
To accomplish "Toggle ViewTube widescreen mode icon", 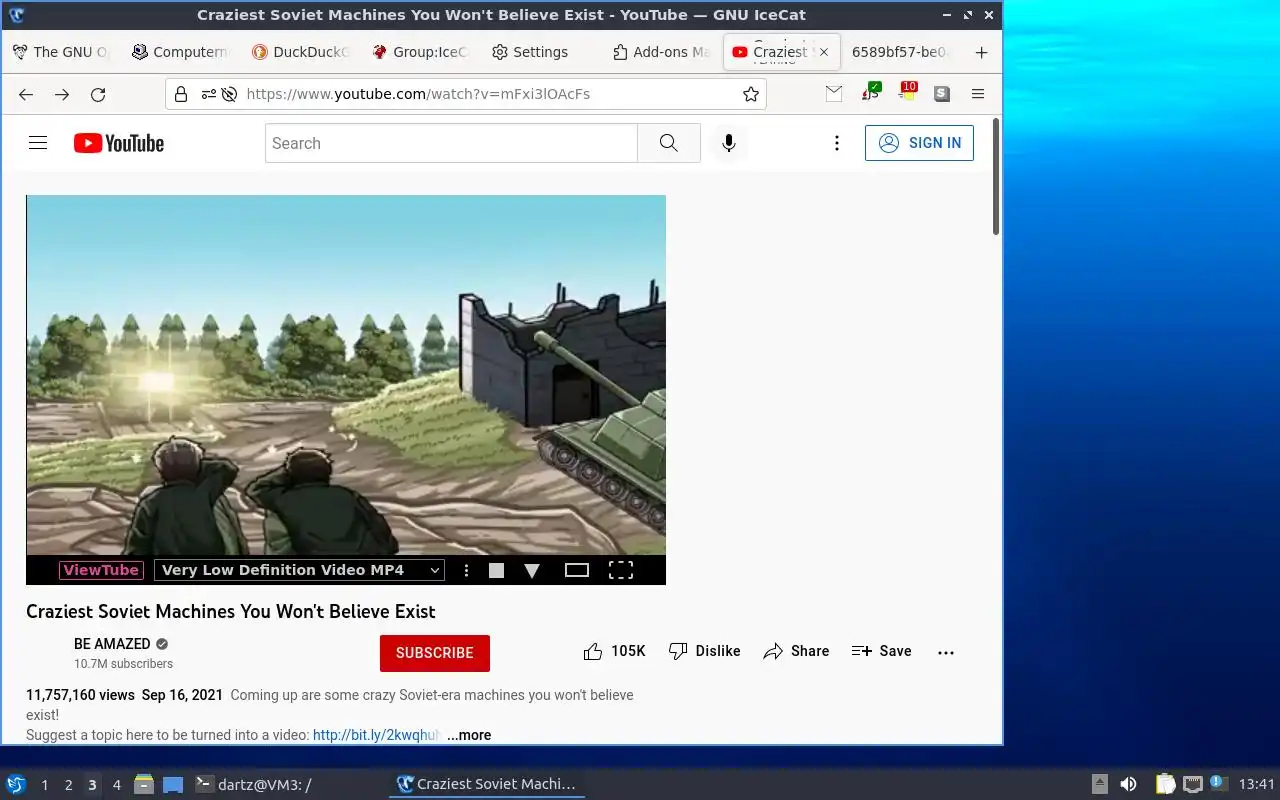I will (x=577, y=570).
